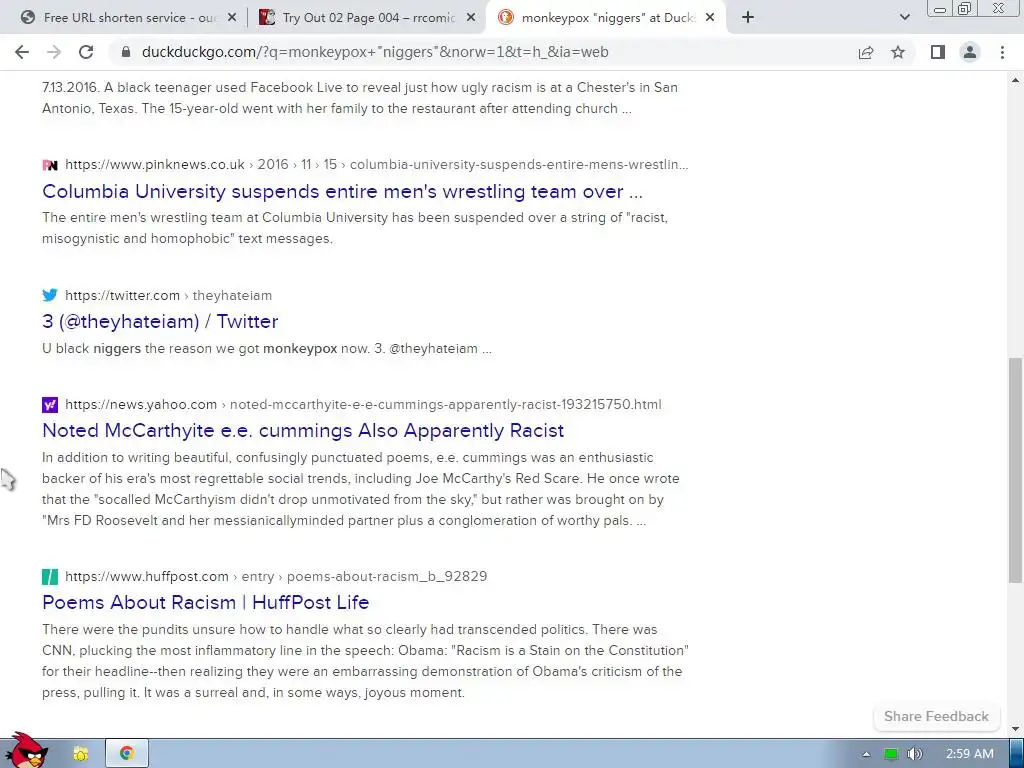Open the browser side panel
The image size is (1024, 768).
click(x=938, y=52)
